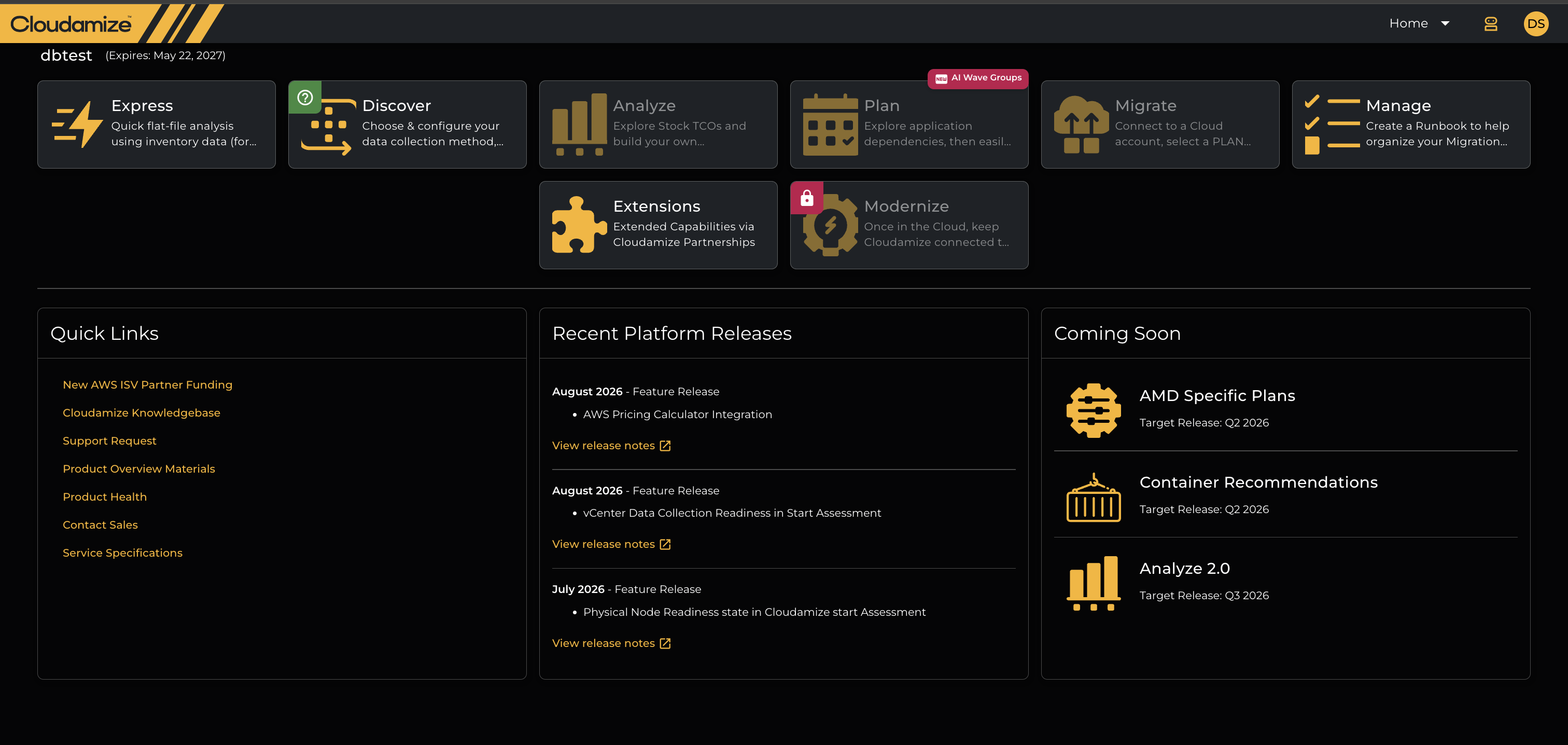Click Physical Node Readiness state bullet

click(x=754, y=612)
